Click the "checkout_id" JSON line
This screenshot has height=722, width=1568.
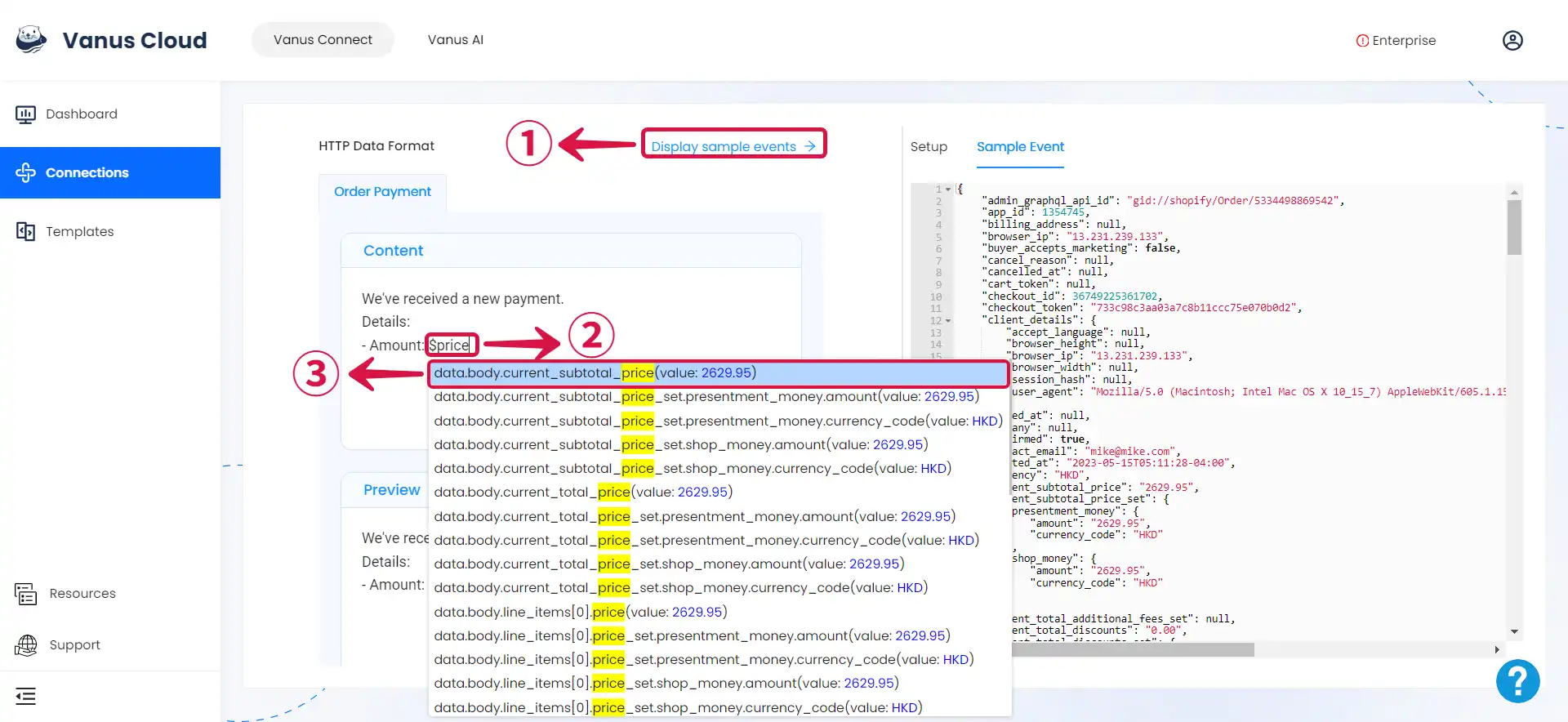pyautogui.click(x=1071, y=296)
